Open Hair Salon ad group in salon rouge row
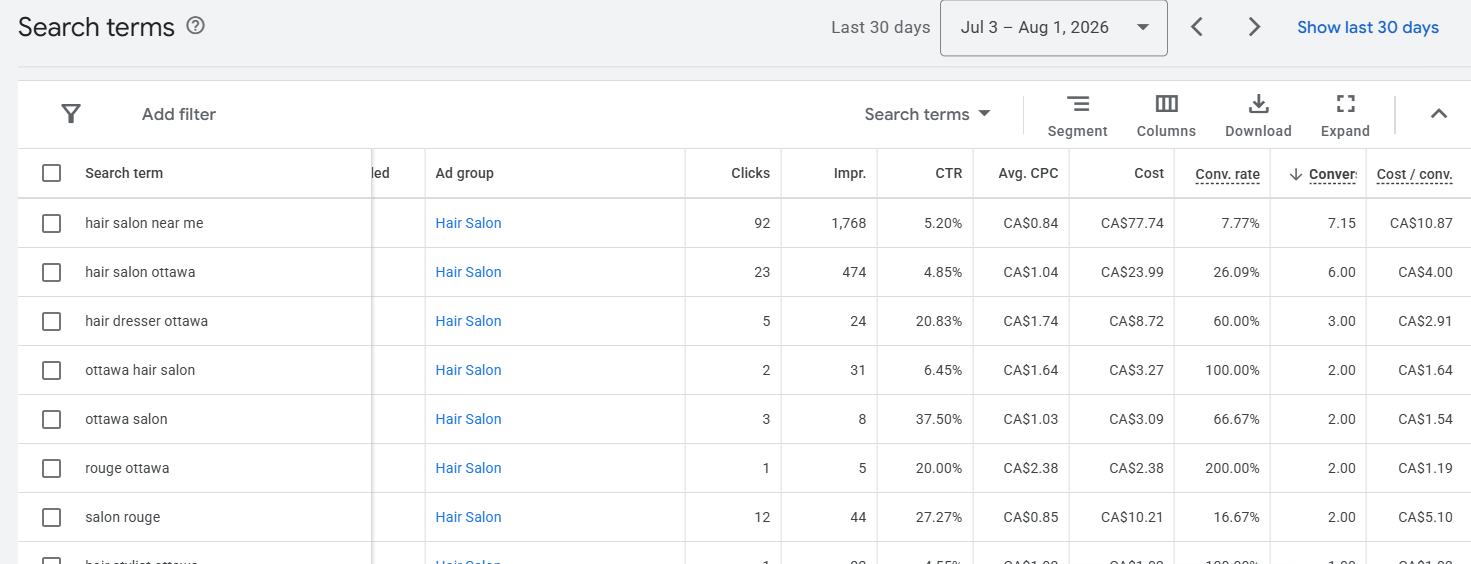The height and width of the screenshot is (564, 1471). [468, 517]
